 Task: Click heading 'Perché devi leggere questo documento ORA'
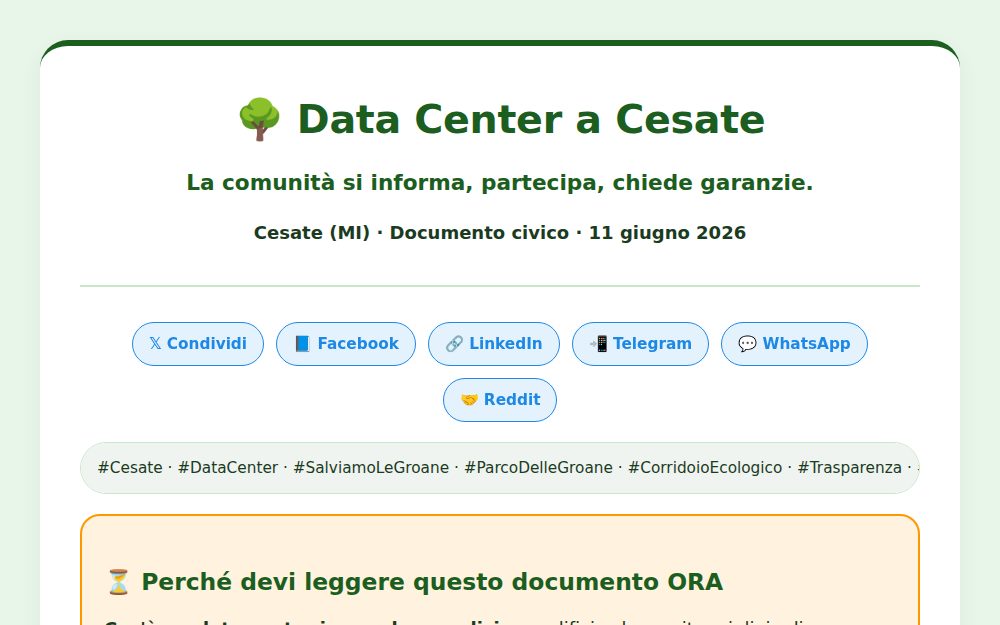(432, 582)
